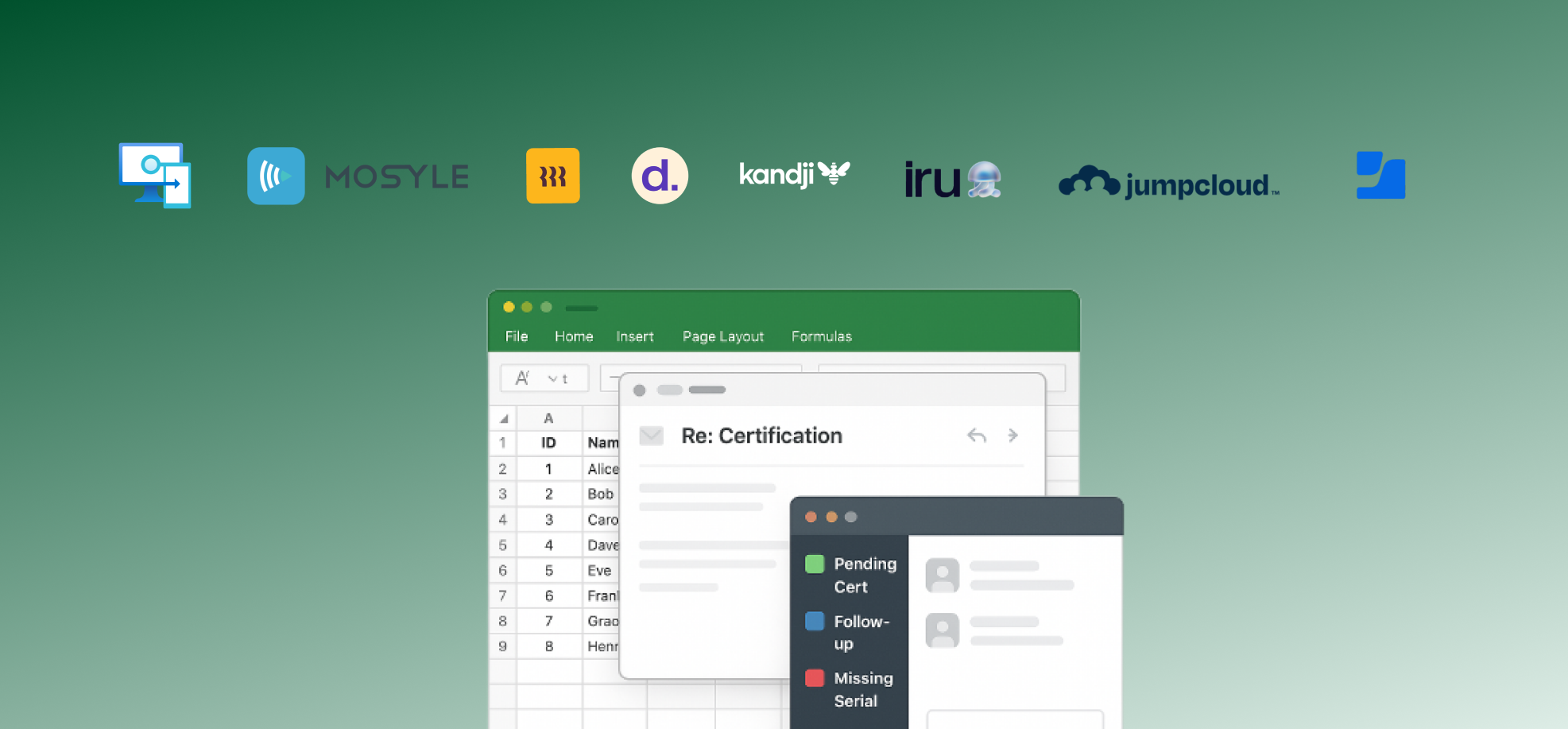This screenshot has height=729, width=1568.
Task: Click the Mosyle teal square icon
Action: coord(276,176)
